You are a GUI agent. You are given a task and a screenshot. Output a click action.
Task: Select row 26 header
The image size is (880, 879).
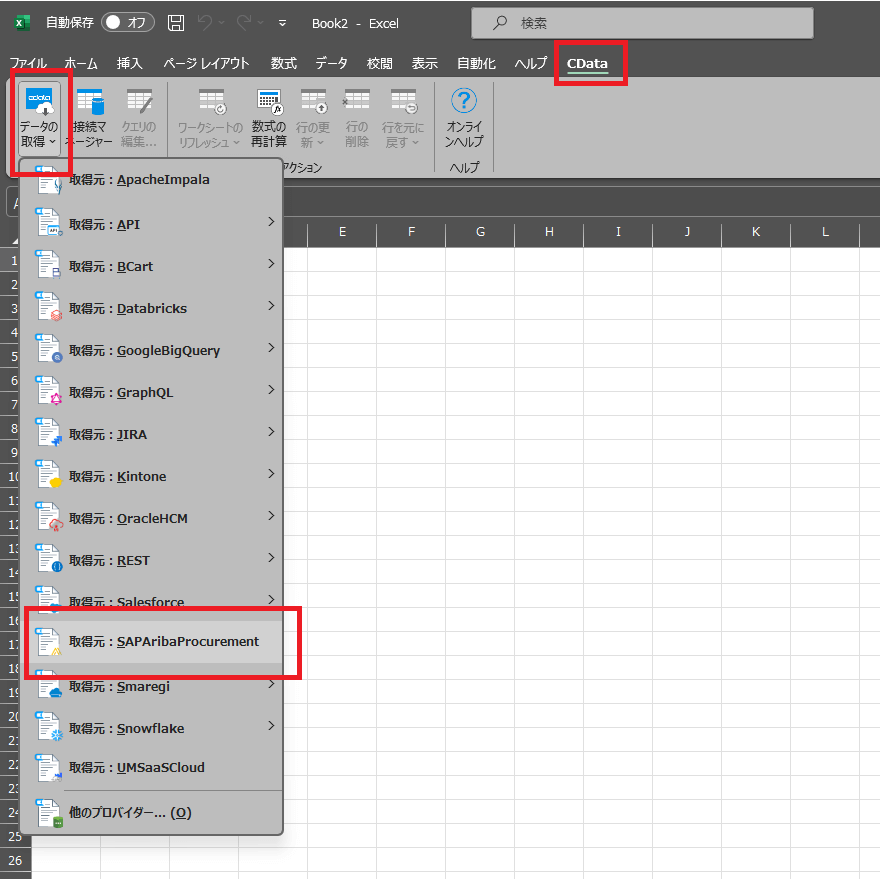(16, 860)
